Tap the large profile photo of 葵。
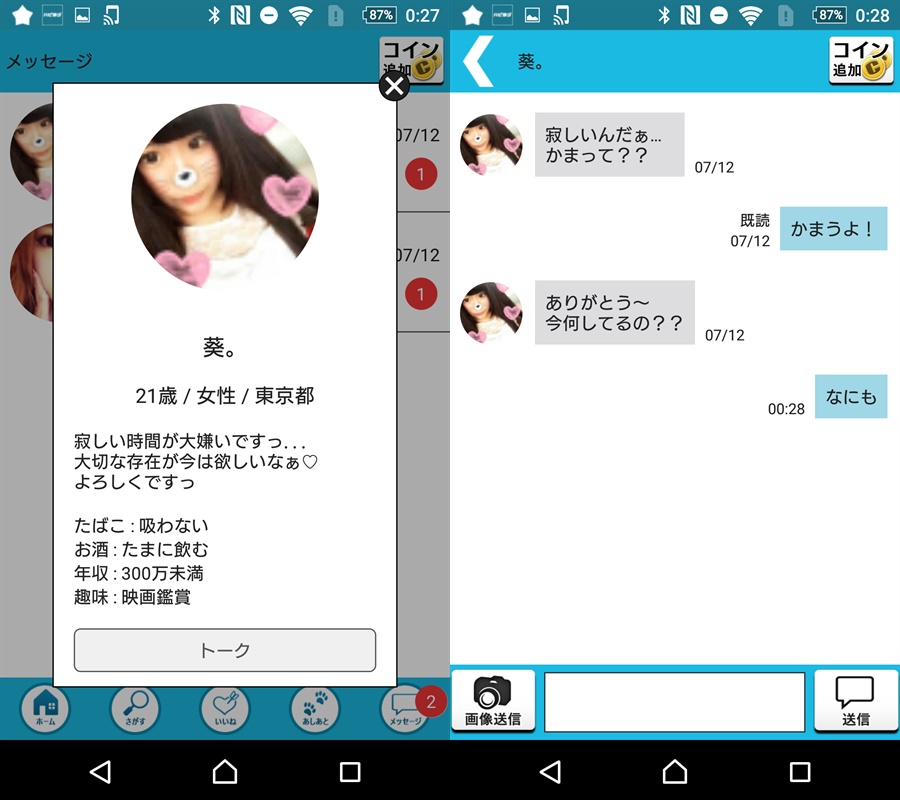 (225, 197)
